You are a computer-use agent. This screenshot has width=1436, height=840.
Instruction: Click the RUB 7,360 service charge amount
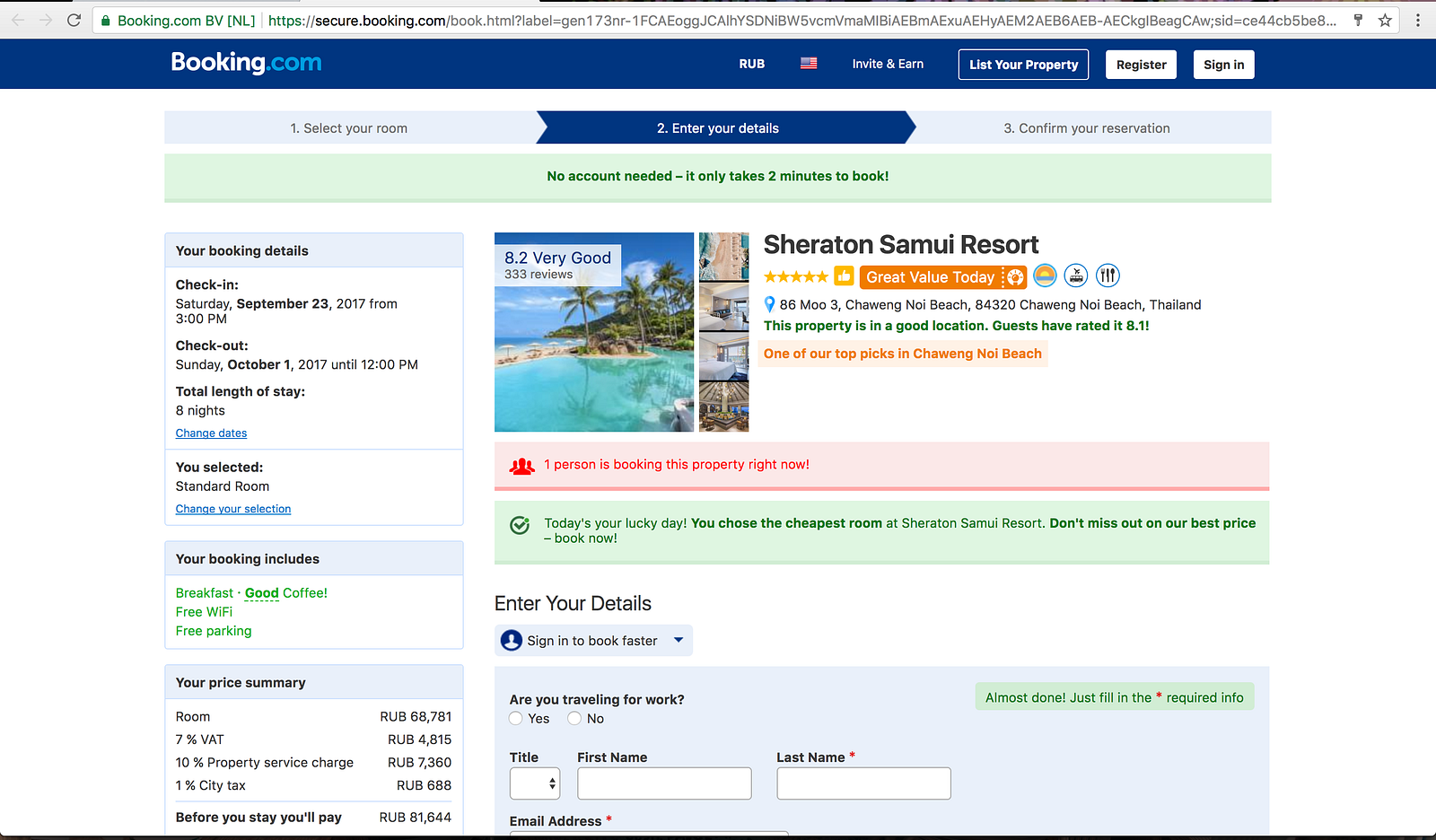click(x=419, y=763)
